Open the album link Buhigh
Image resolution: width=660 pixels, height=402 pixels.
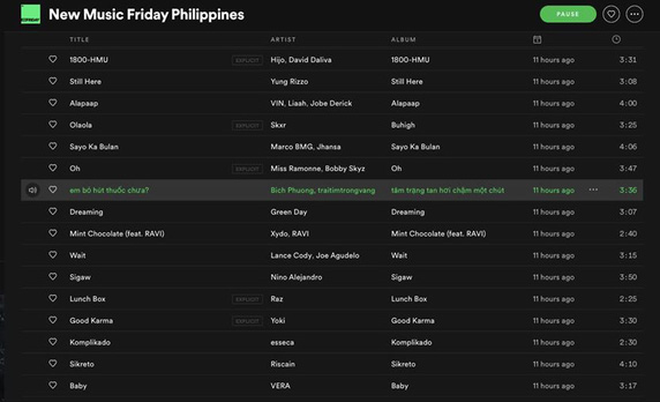pyautogui.click(x=403, y=125)
